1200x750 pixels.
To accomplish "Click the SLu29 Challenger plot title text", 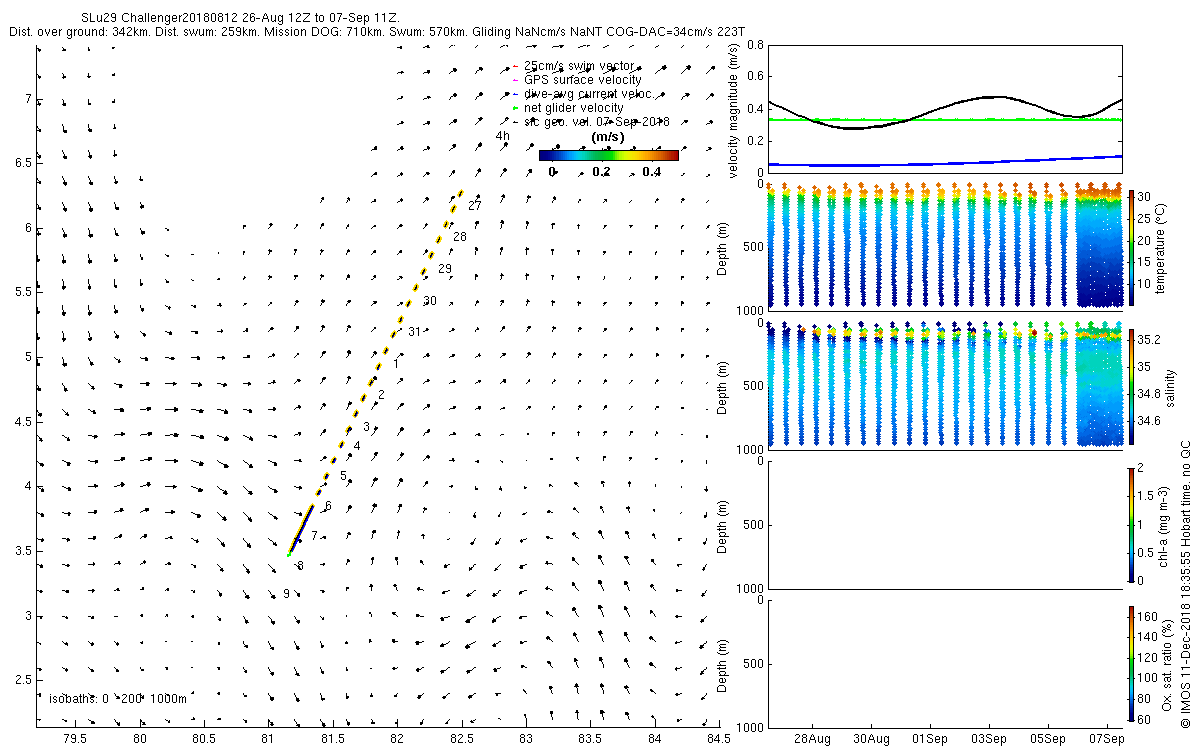I will pyautogui.click(x=240, y=18).
